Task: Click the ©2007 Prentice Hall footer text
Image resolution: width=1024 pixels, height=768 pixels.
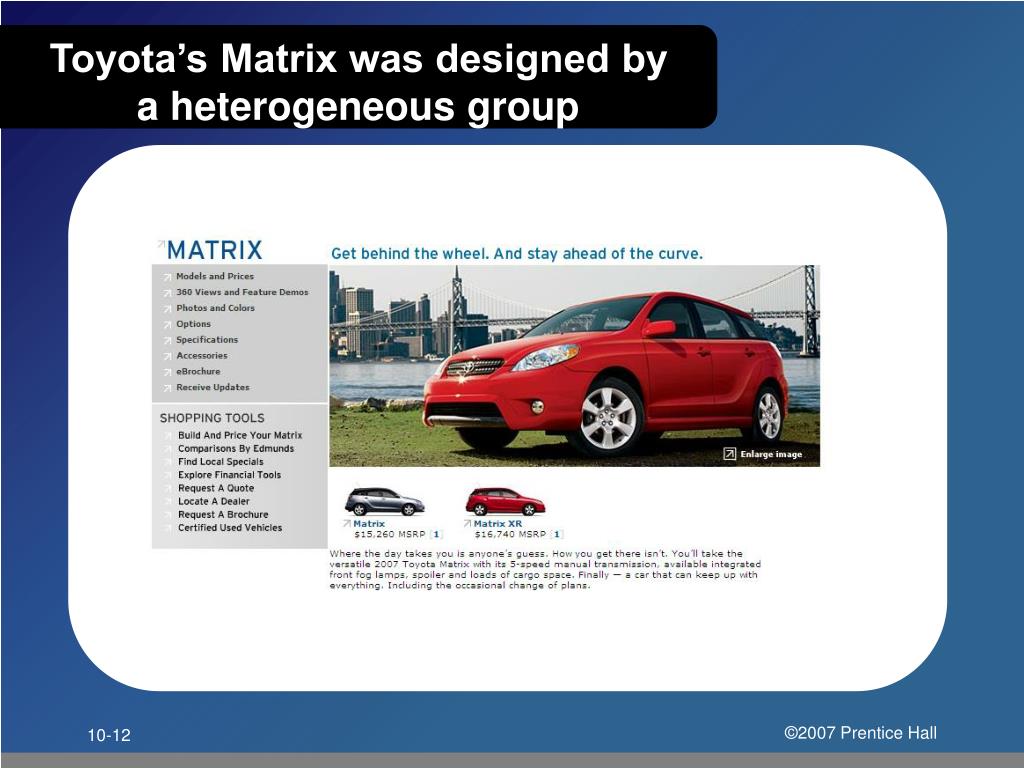Action: coord(860,733)
